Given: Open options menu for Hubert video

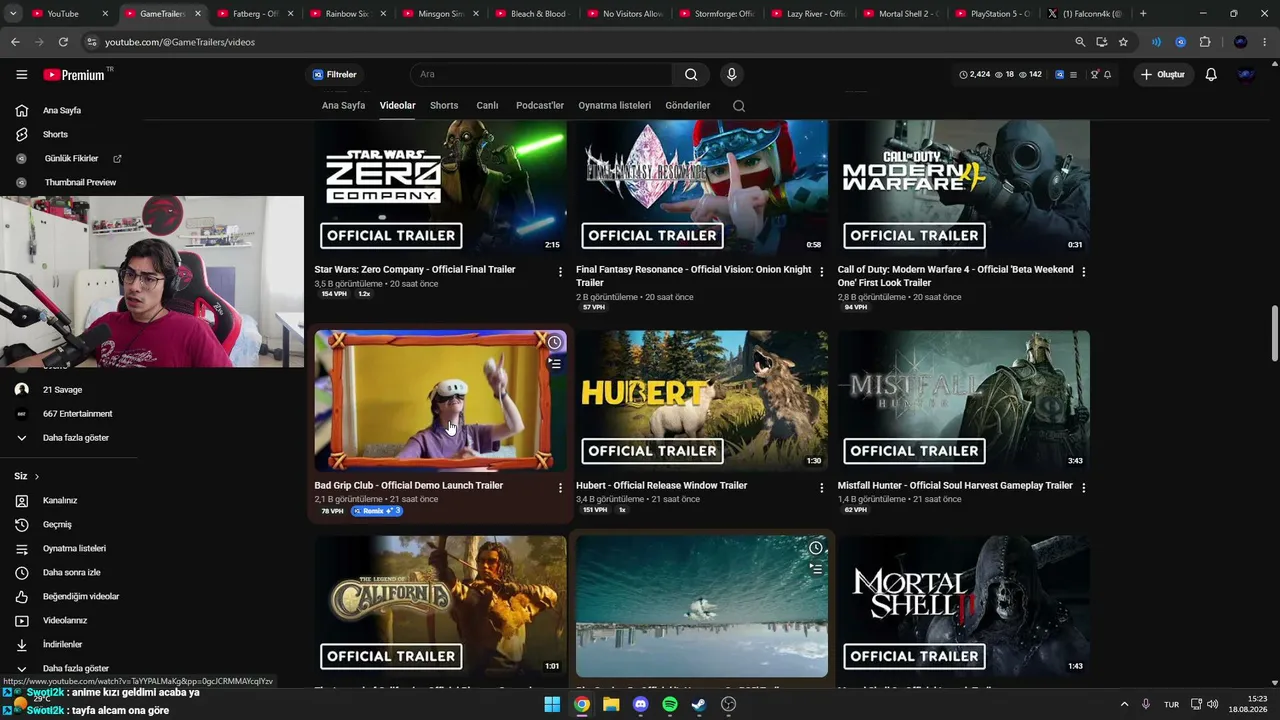Looking at the screenshot, I should pyautogui.click(x=822, y=487).
